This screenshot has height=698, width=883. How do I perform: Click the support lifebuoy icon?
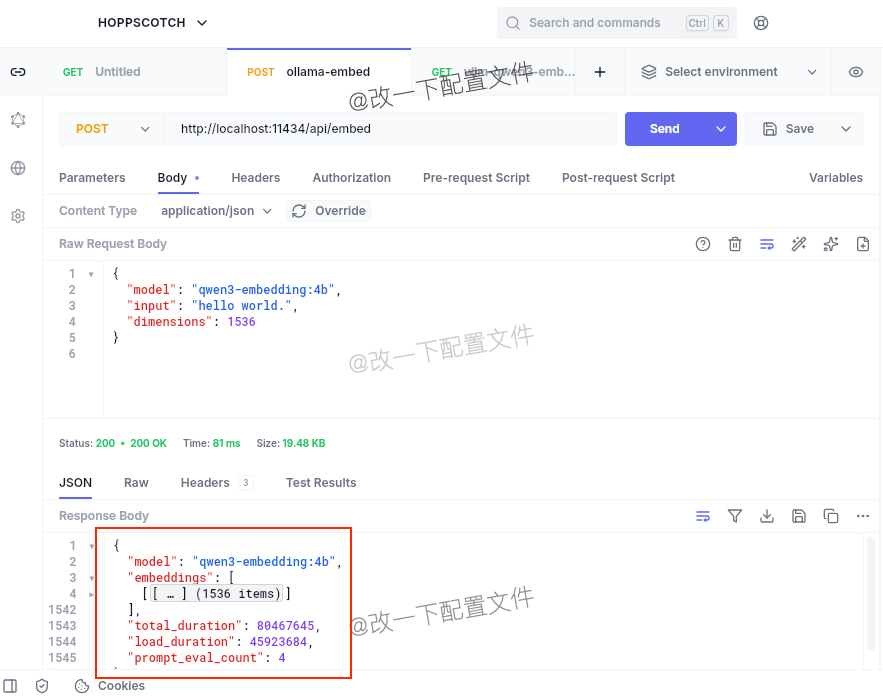pyautogui.click(x=761, y=23)
